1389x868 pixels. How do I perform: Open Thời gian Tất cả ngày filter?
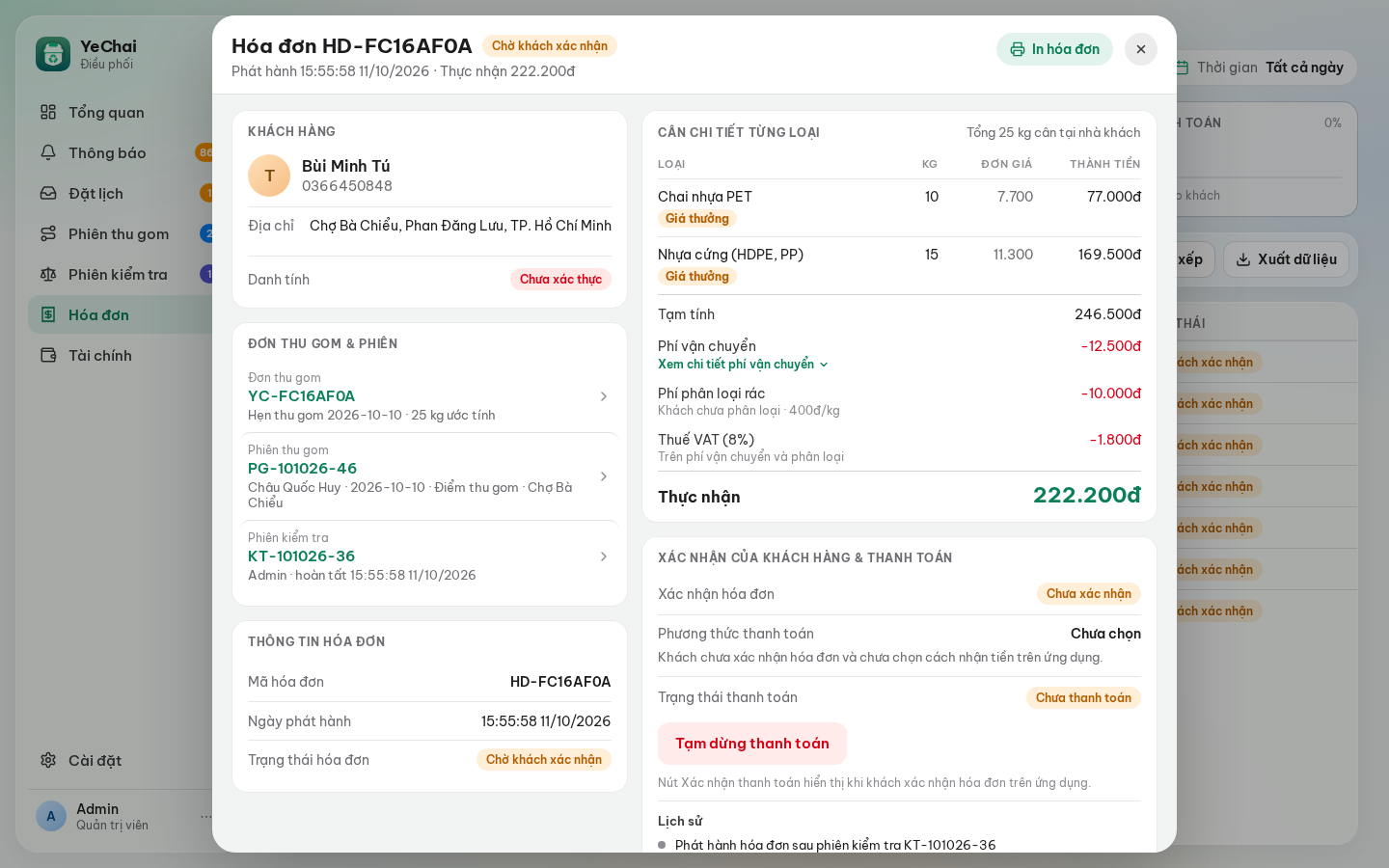(1259, 68)
